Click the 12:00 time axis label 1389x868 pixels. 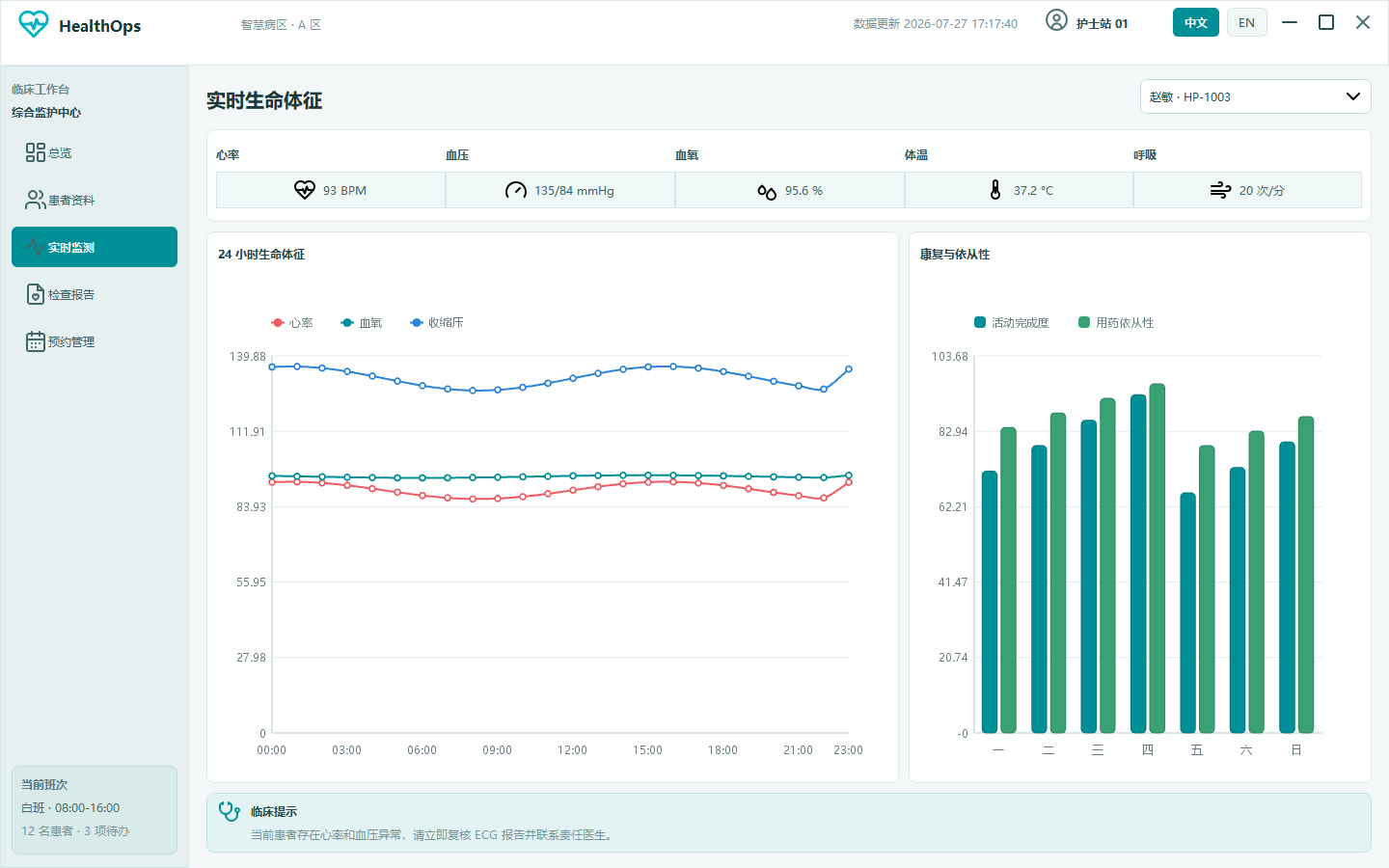[572, 750]
